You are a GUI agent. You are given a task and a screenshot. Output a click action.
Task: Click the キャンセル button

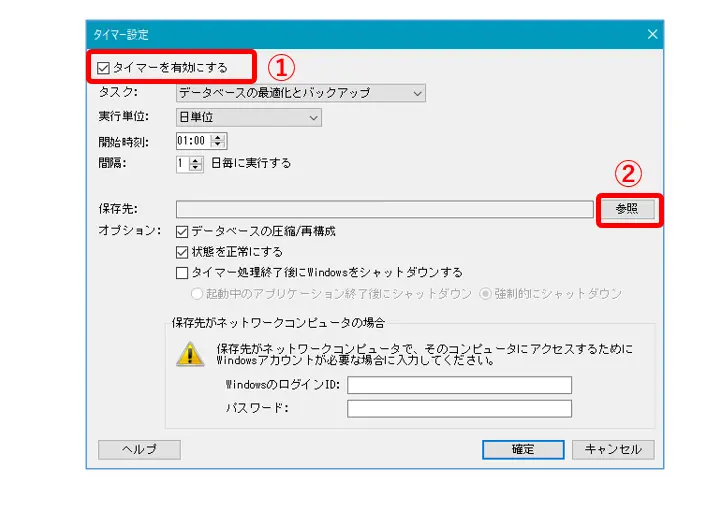613,450
